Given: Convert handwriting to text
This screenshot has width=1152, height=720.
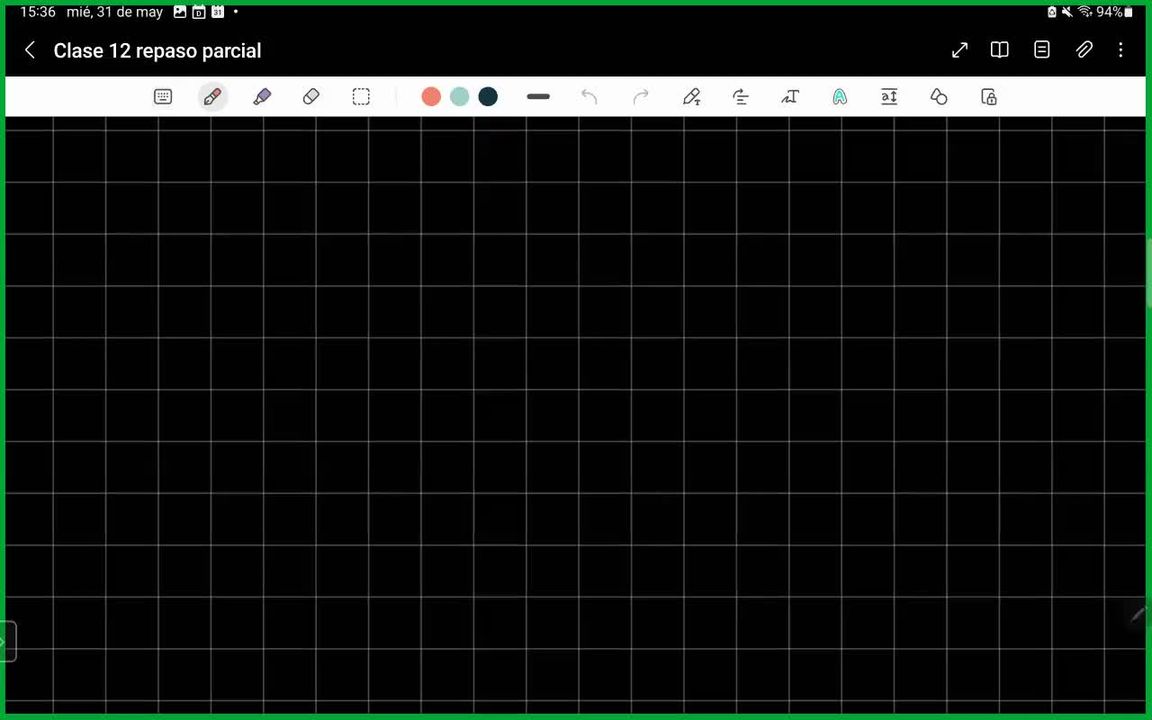Looking at the screenshot, I should [790, 97].
